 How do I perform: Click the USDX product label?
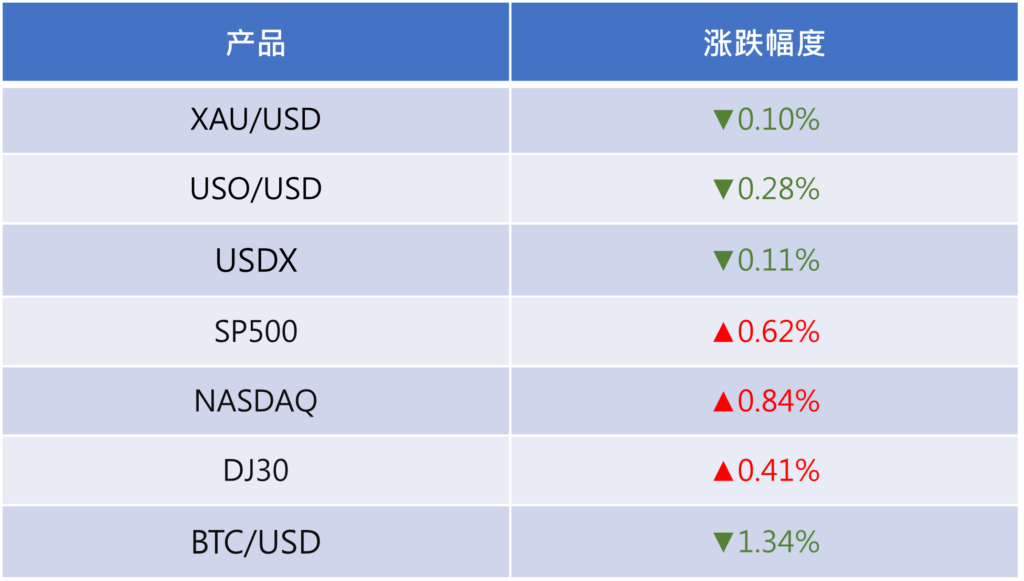click(256, 261)
